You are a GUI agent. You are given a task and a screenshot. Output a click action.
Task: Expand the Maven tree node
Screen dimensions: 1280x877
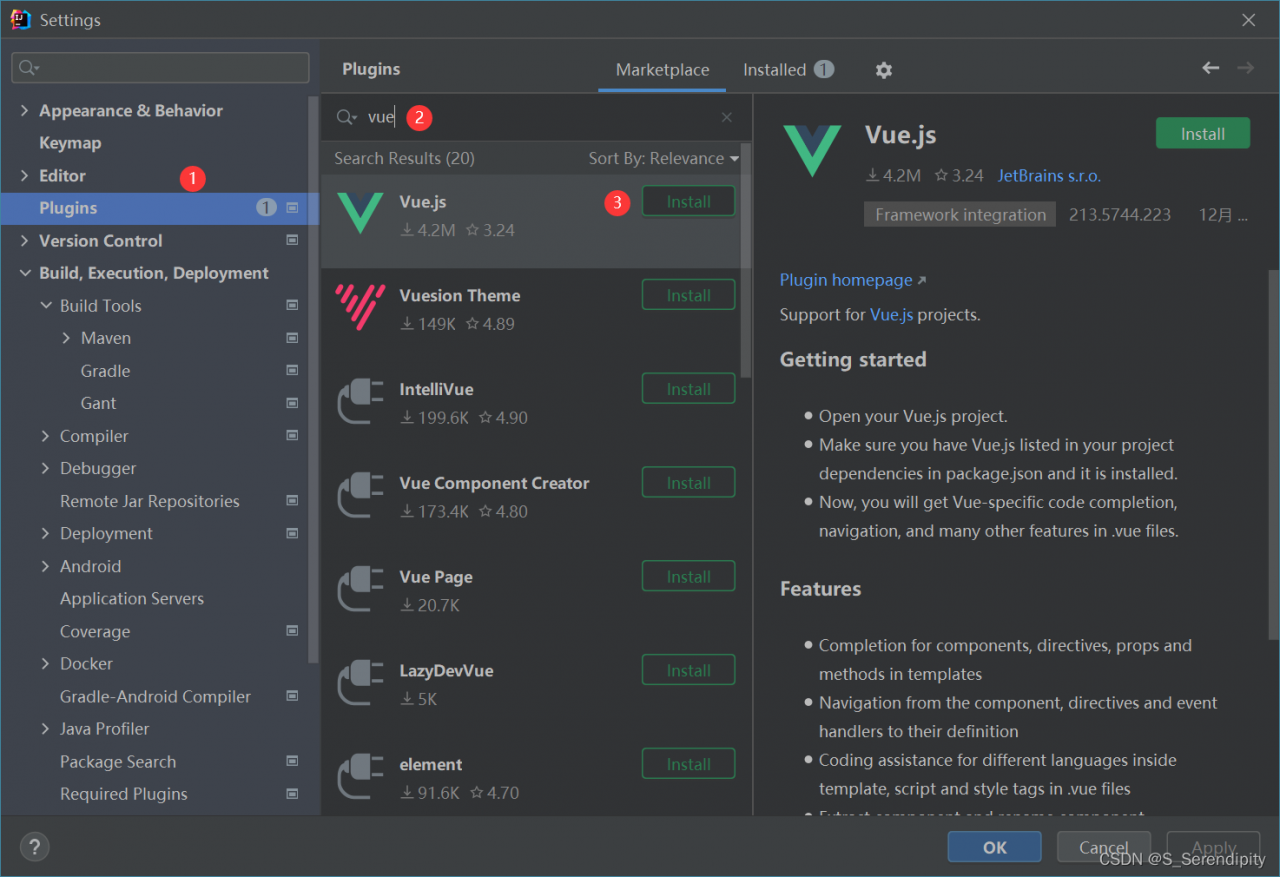pos(66,339)
